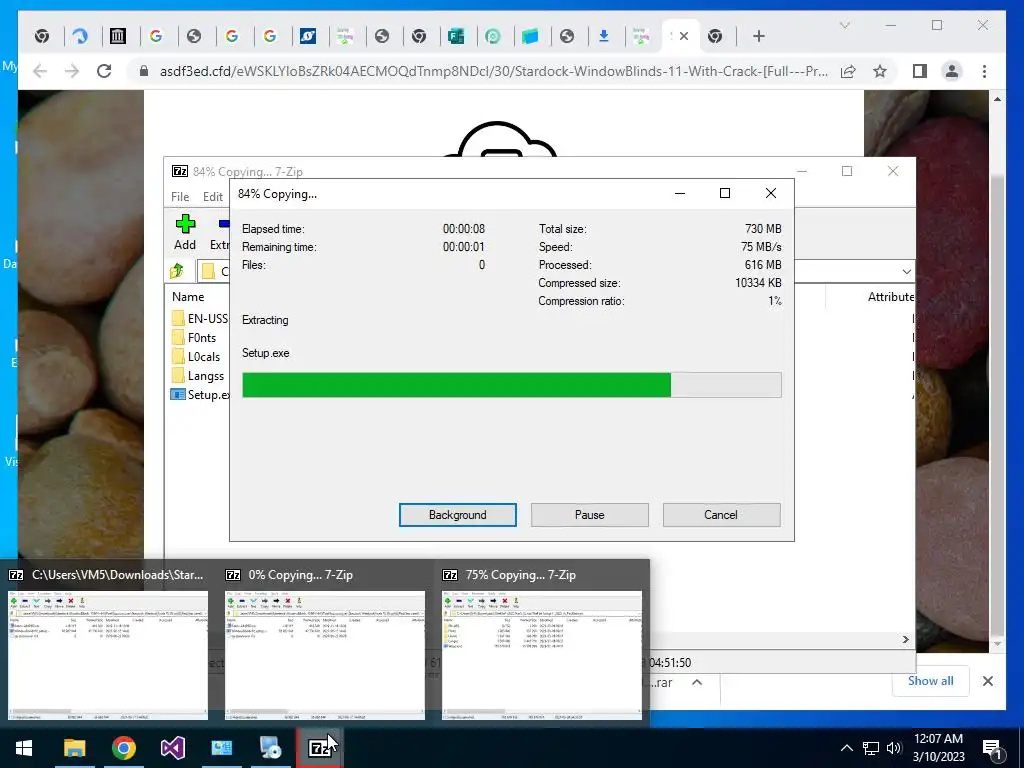Open options chevron for the .rar download
The width and height of the screenshot is (1024, 768).
[x=697, y=682]
